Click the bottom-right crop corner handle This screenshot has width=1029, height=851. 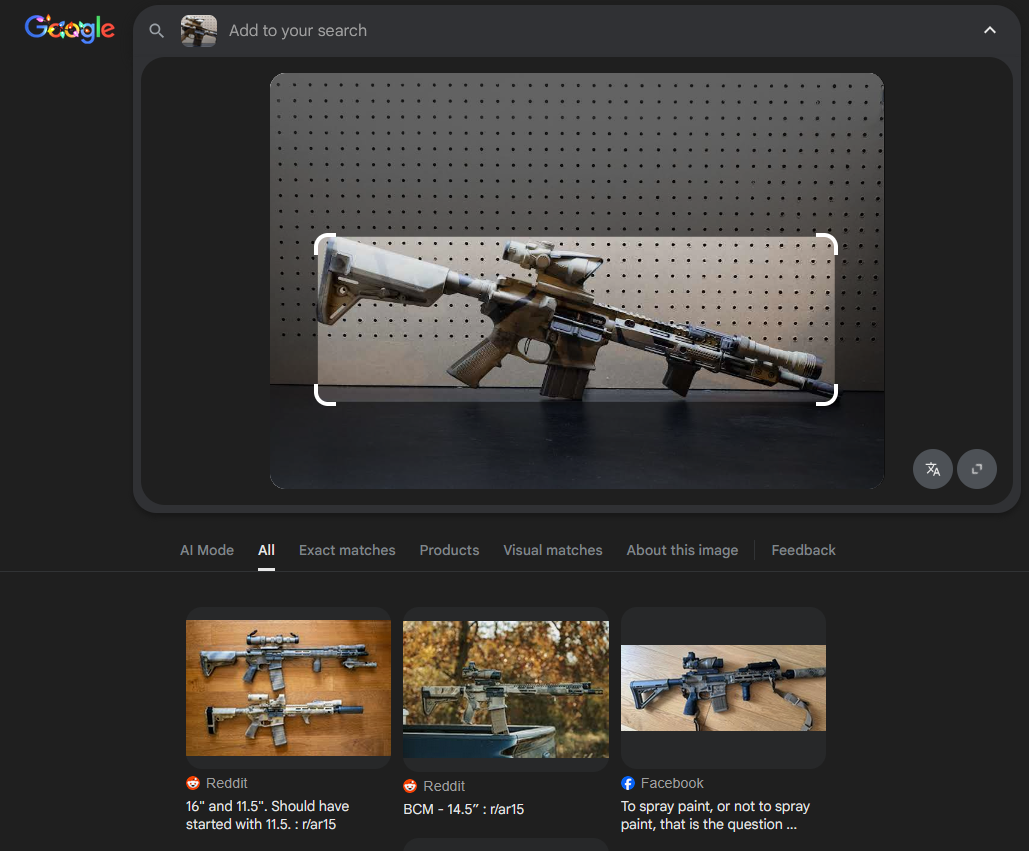point(828,396)
